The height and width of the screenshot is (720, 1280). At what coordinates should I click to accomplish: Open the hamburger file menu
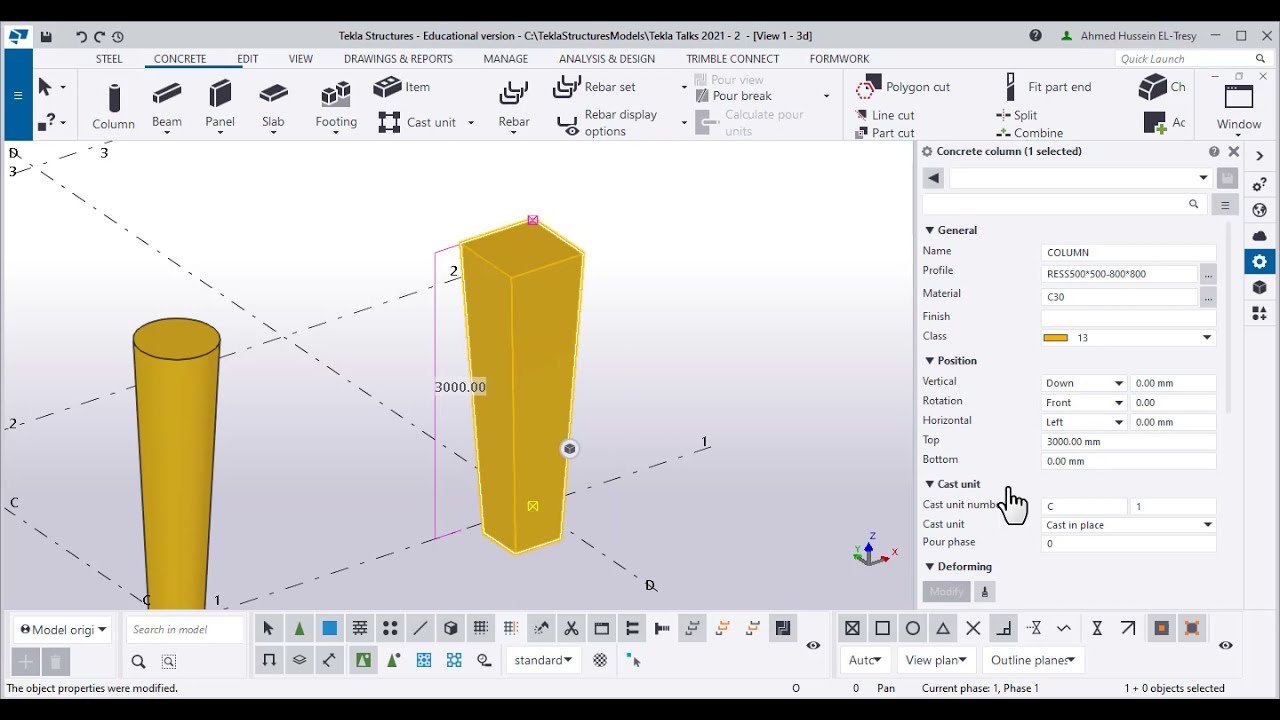(x=18, y=96)
